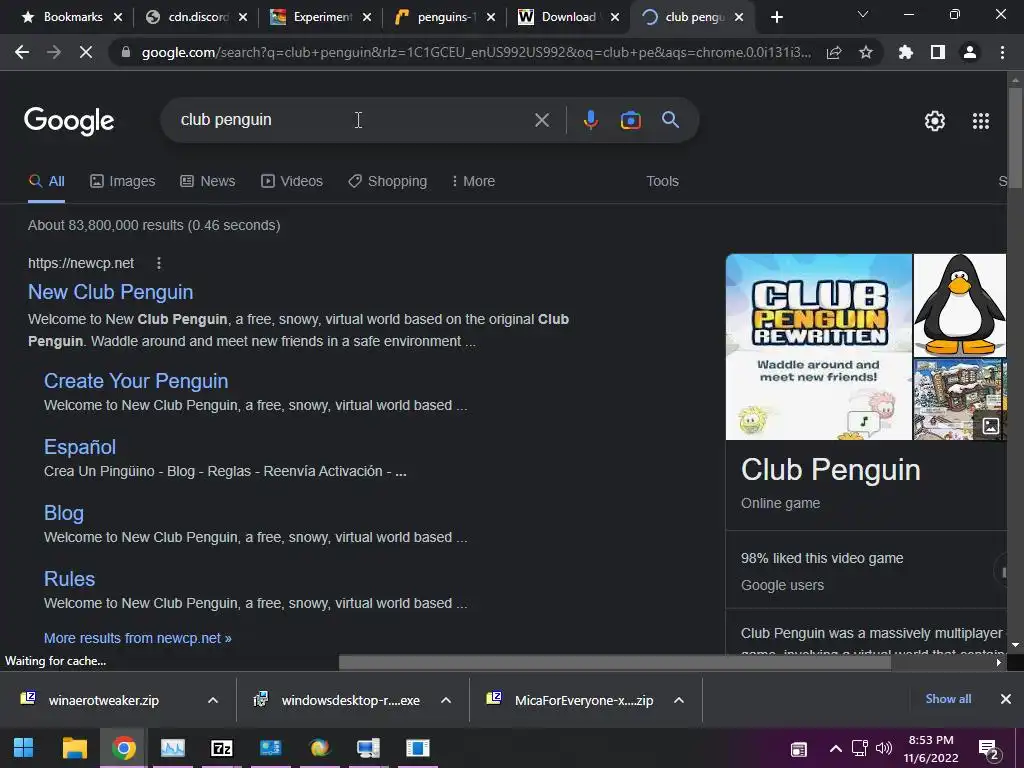1024x768 pixels.
Task: Click the Google logo
Action: tap(69, 121)
